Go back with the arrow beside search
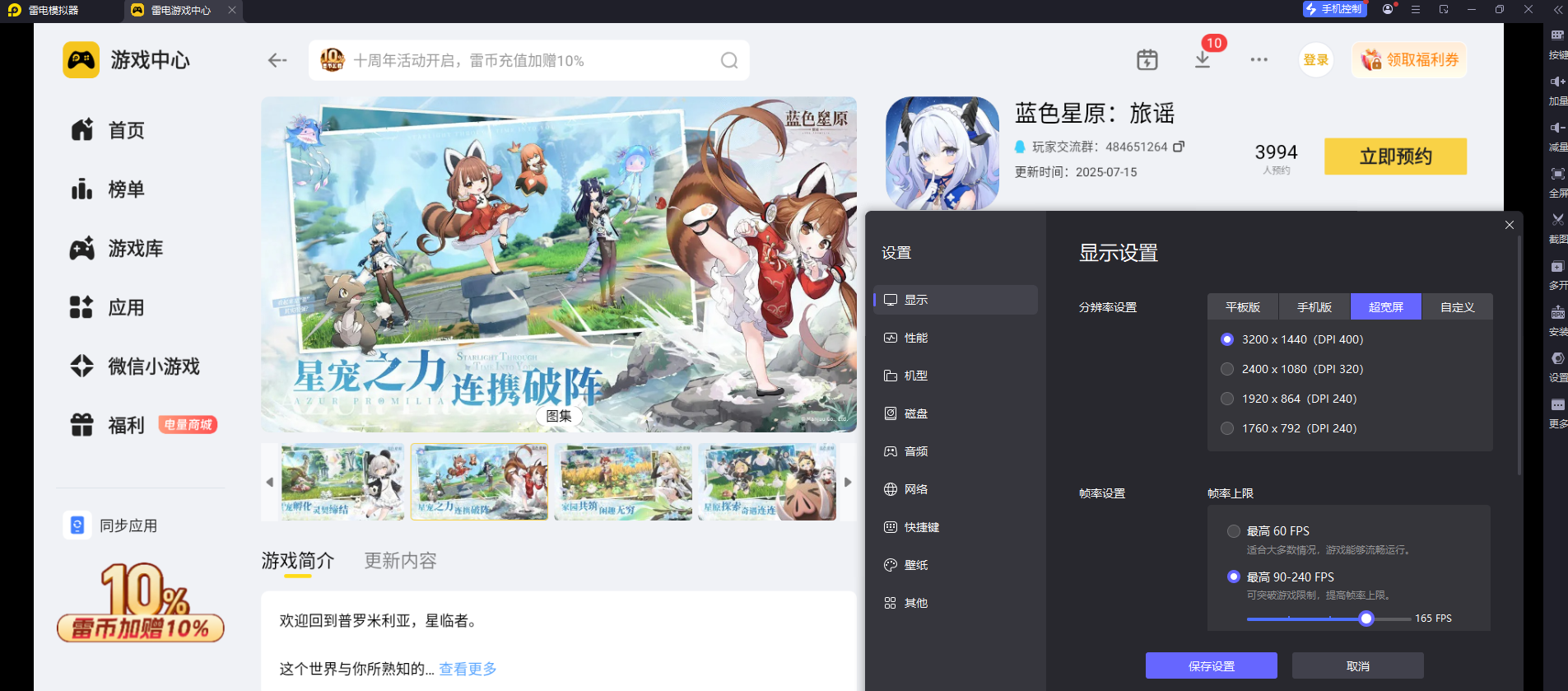The width and height of the screenshot is (1568, 691). tap(277, 60)
